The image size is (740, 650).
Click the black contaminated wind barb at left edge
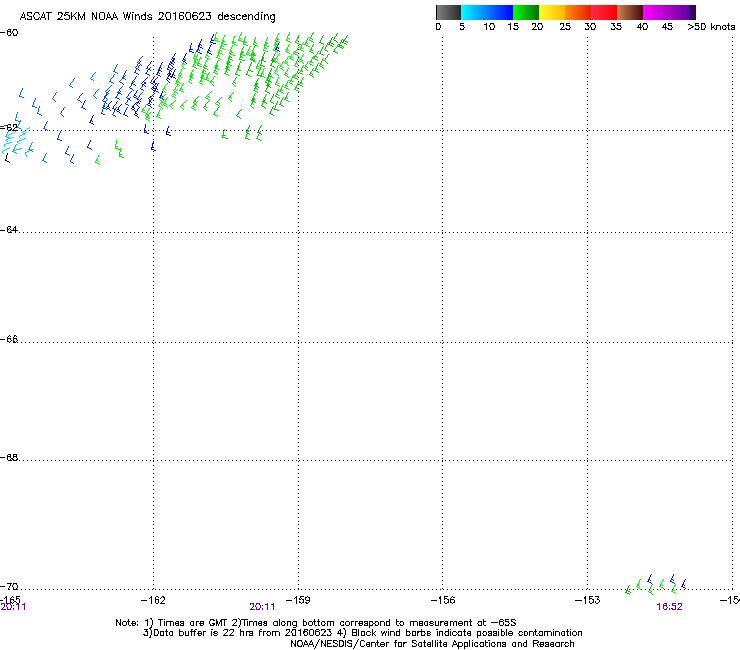[x=7, y=159]
